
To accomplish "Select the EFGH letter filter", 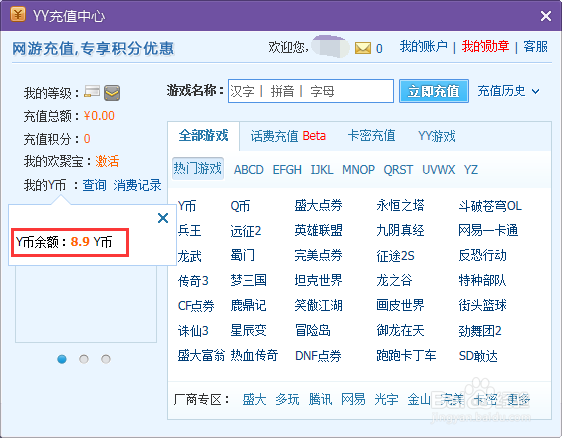I will pos(287,169).
